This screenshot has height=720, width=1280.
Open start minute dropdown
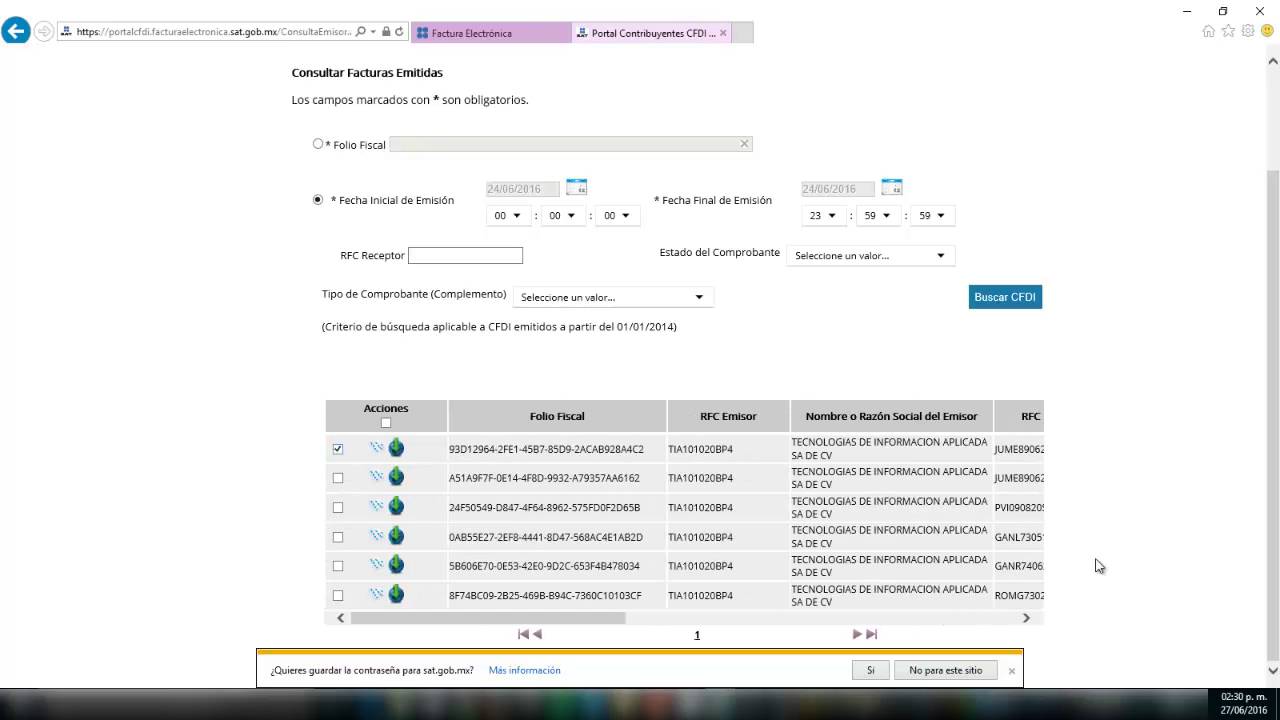pyautogui.click(x=563, y=215)
